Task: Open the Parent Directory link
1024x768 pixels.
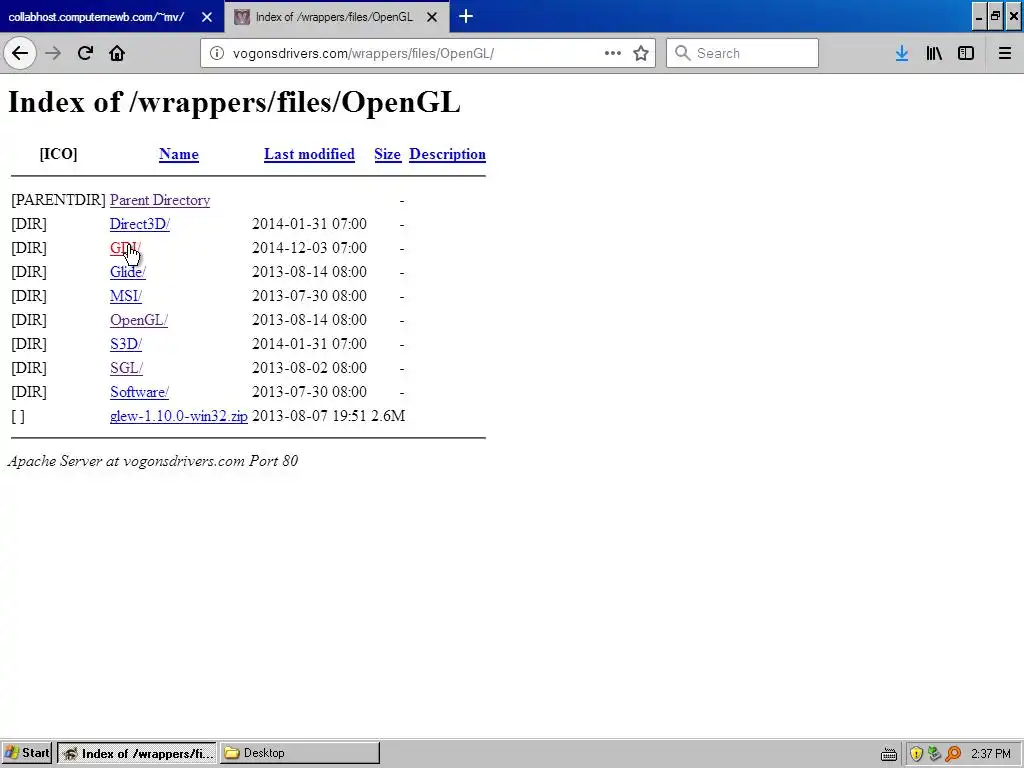Action: (160, 200)
